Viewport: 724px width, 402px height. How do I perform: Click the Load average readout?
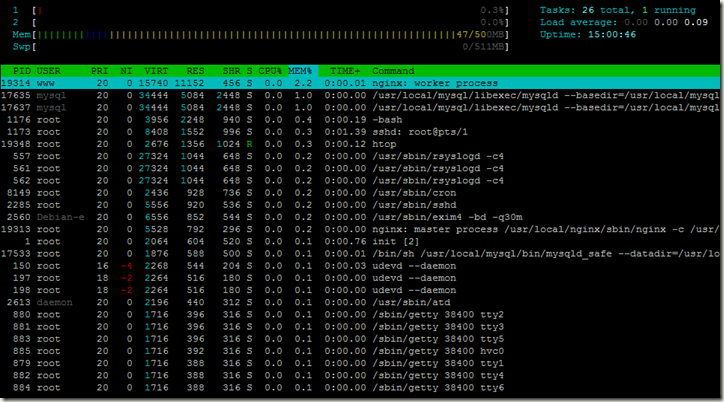(x=624, y=22)
